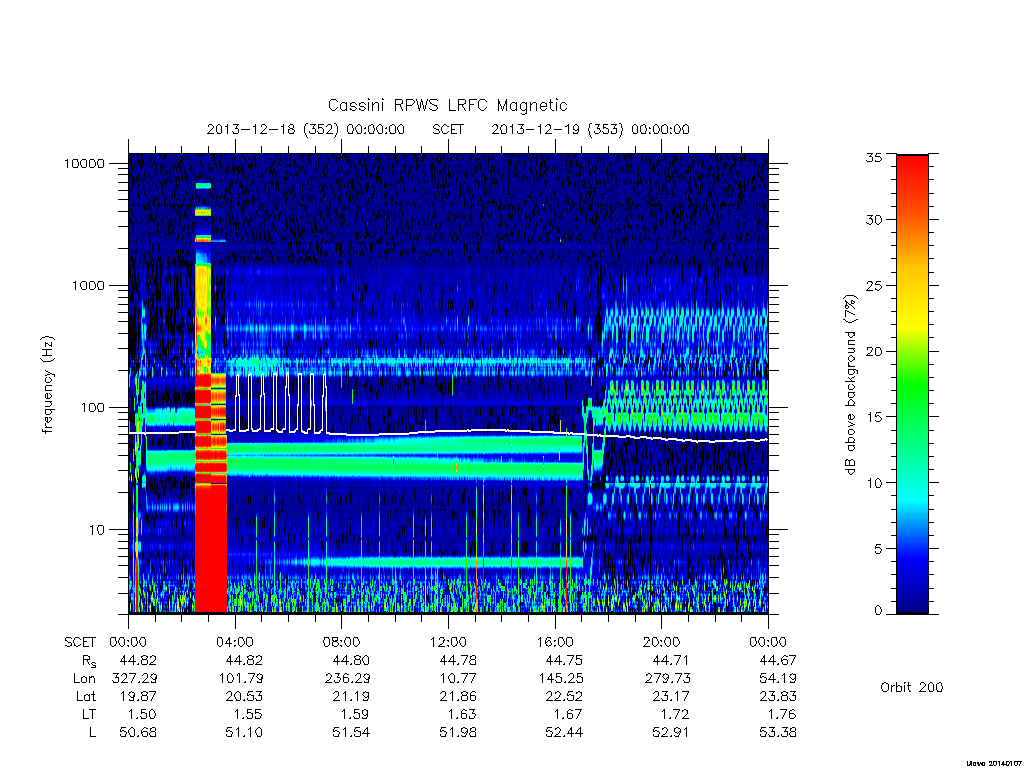
Task: Click the Rs value 44.75
Action: (564, 660)
